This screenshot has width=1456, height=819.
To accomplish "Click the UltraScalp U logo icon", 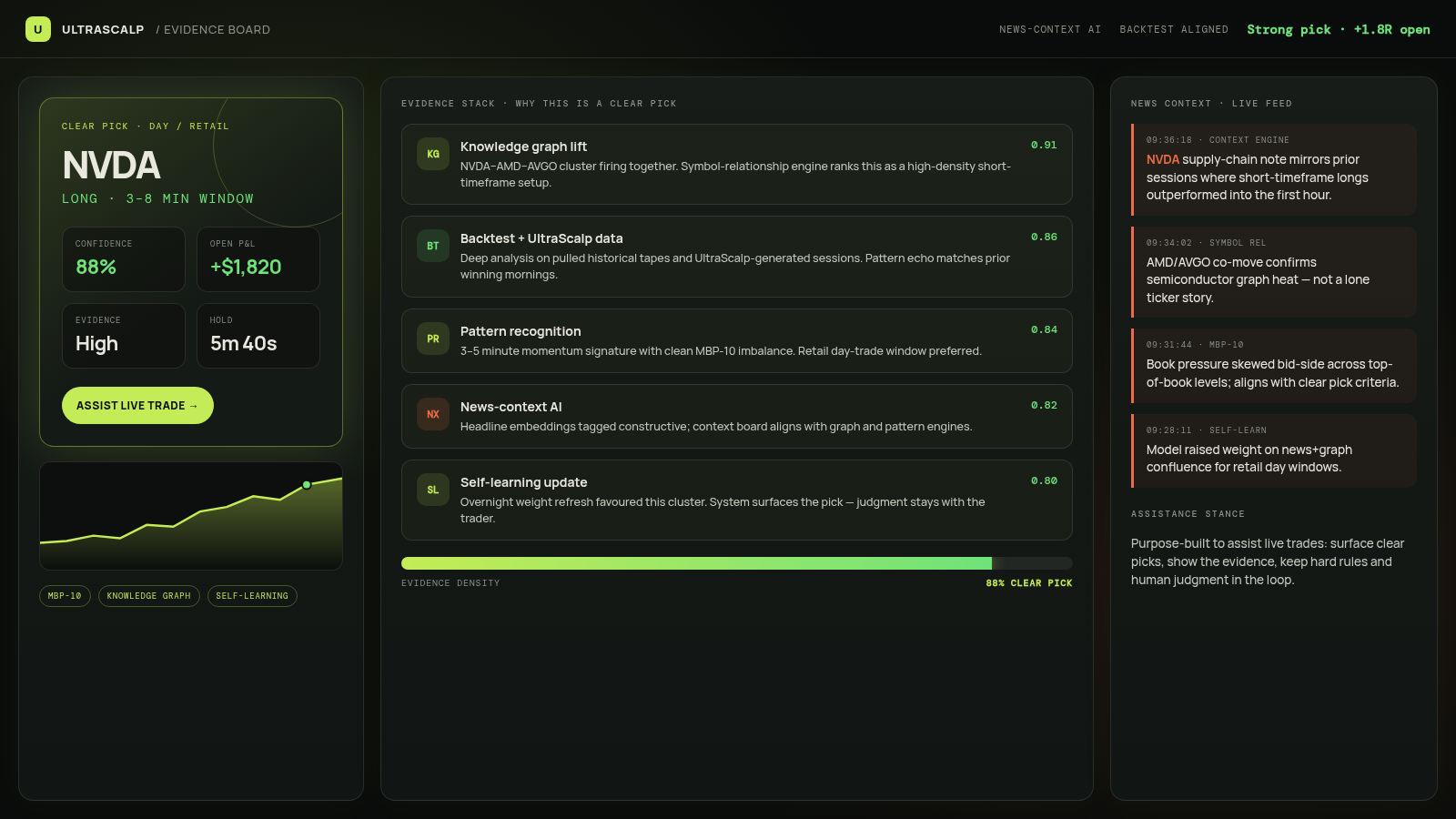I will [x=38, y=29].
